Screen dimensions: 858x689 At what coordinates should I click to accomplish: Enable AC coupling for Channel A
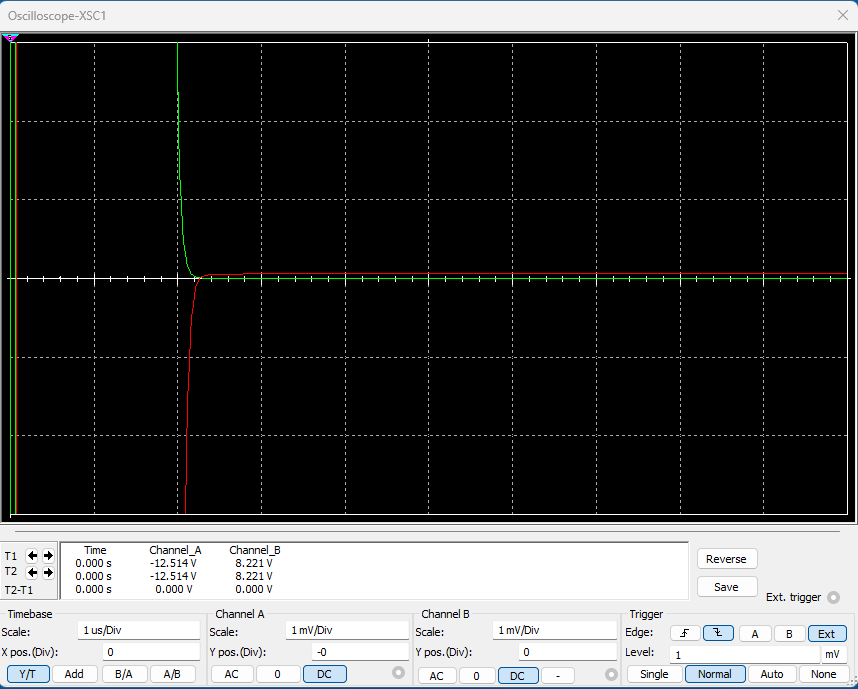(231, 674)
